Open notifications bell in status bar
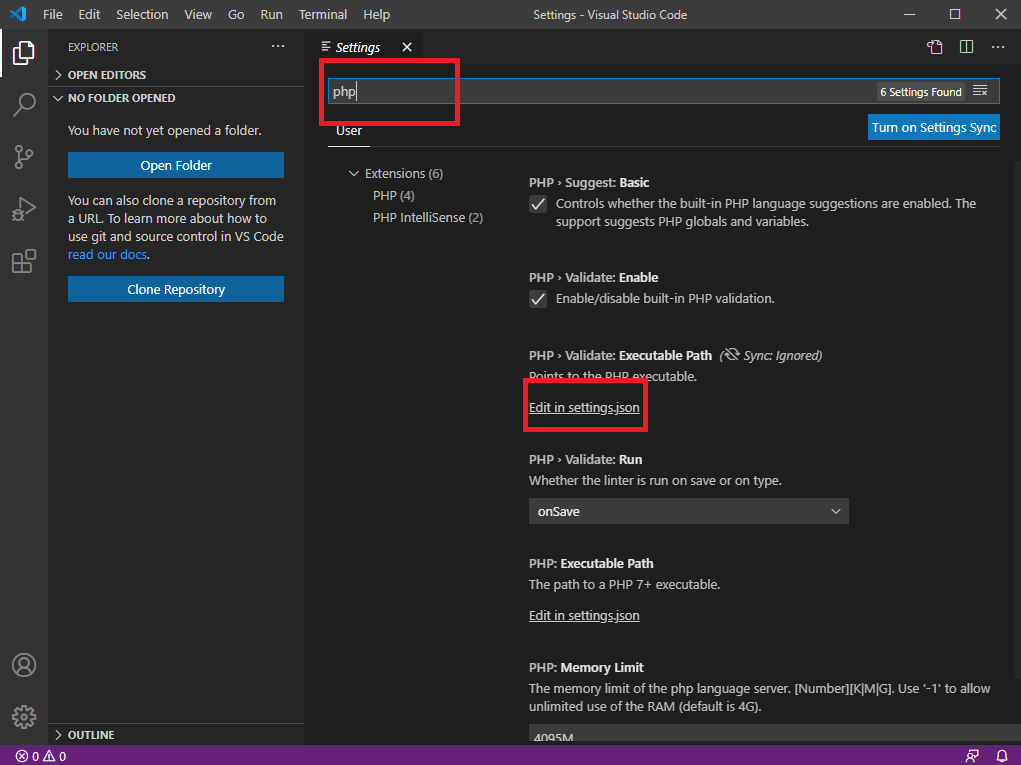This screenshot has height=765, width=1021. (1002, 756)
